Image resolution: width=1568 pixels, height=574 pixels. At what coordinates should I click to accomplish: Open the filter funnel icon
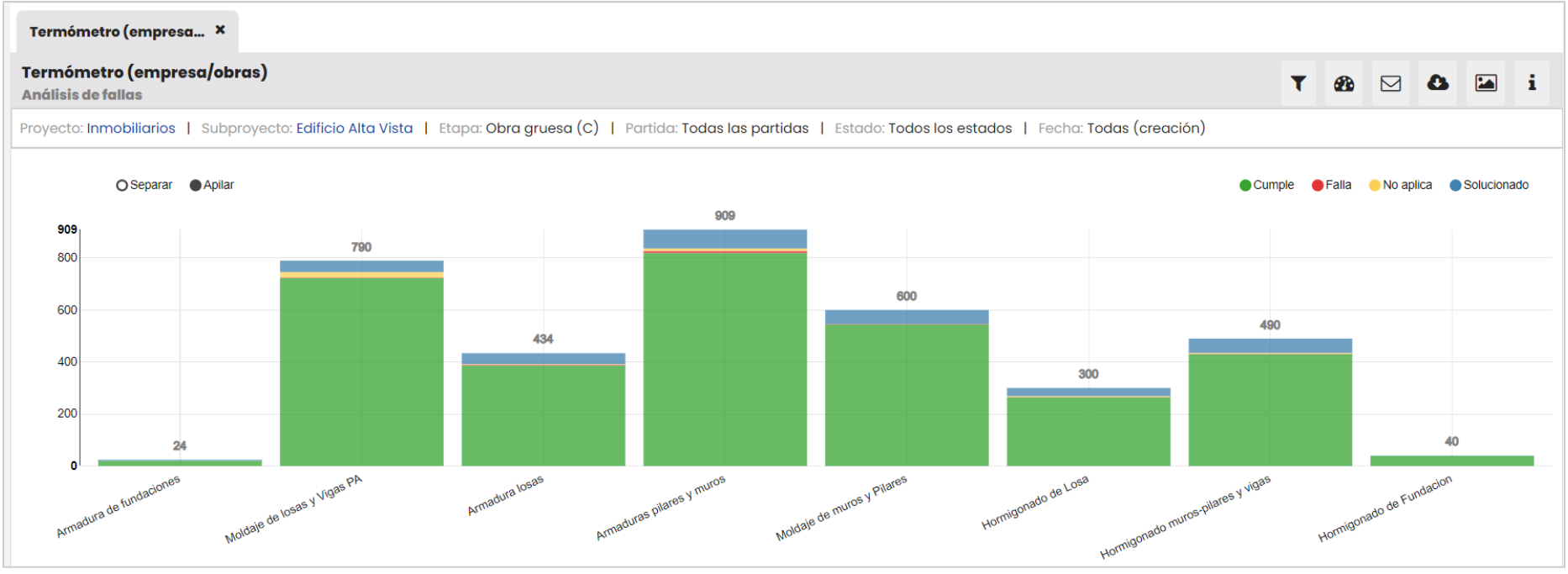click(1298, 83)
